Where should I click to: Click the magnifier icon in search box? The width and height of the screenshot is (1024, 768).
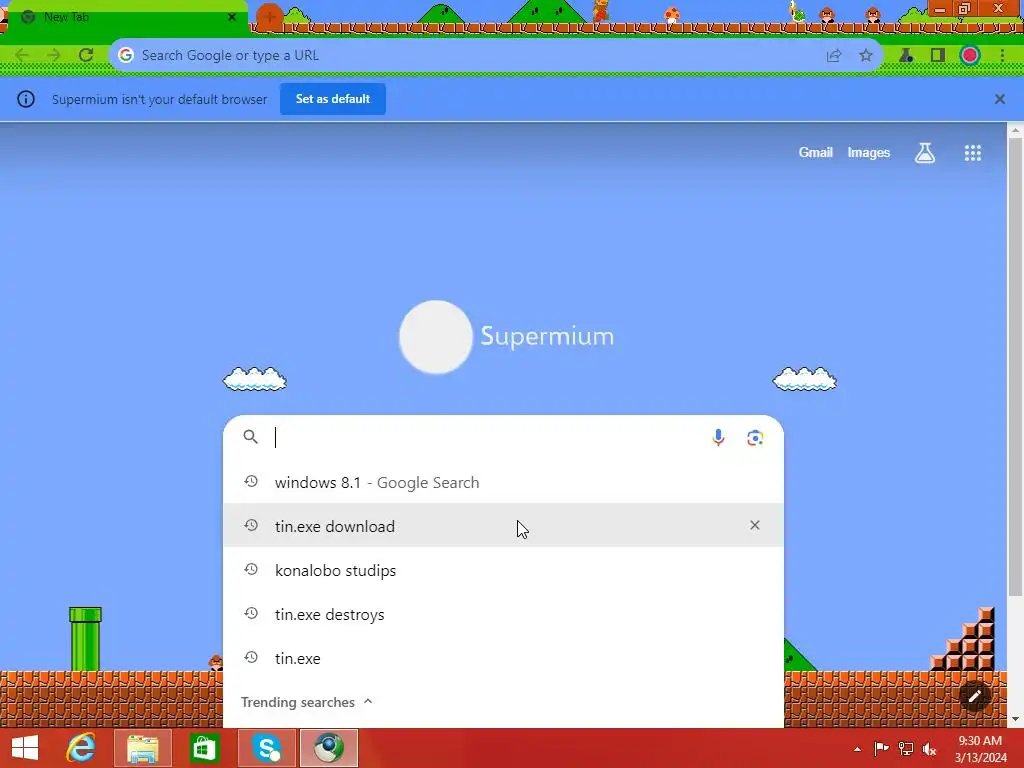coord(250,437)
